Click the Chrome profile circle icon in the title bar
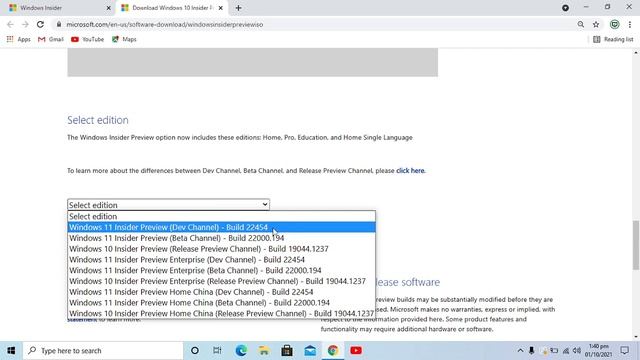This screenshot has height=360, width=640. tap(565, 8)
